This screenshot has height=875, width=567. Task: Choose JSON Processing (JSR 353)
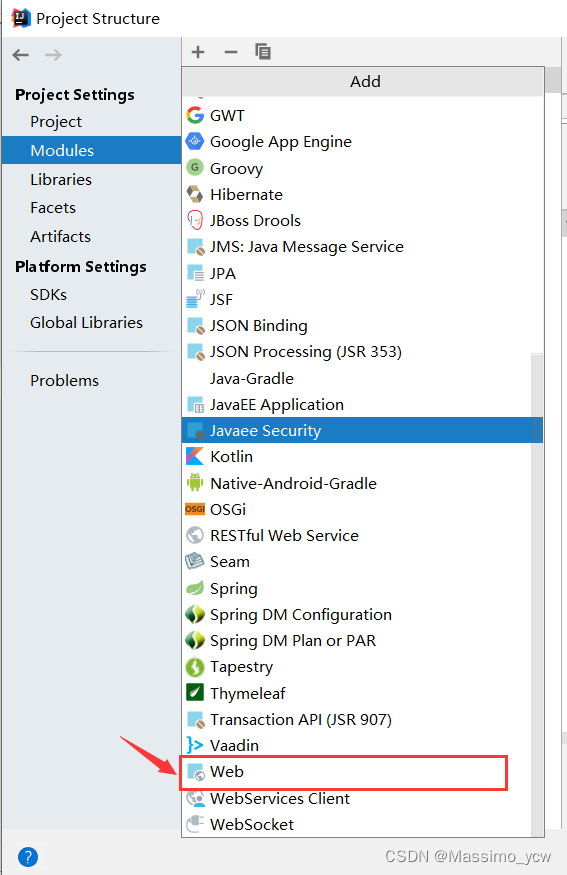coord(362,352)
